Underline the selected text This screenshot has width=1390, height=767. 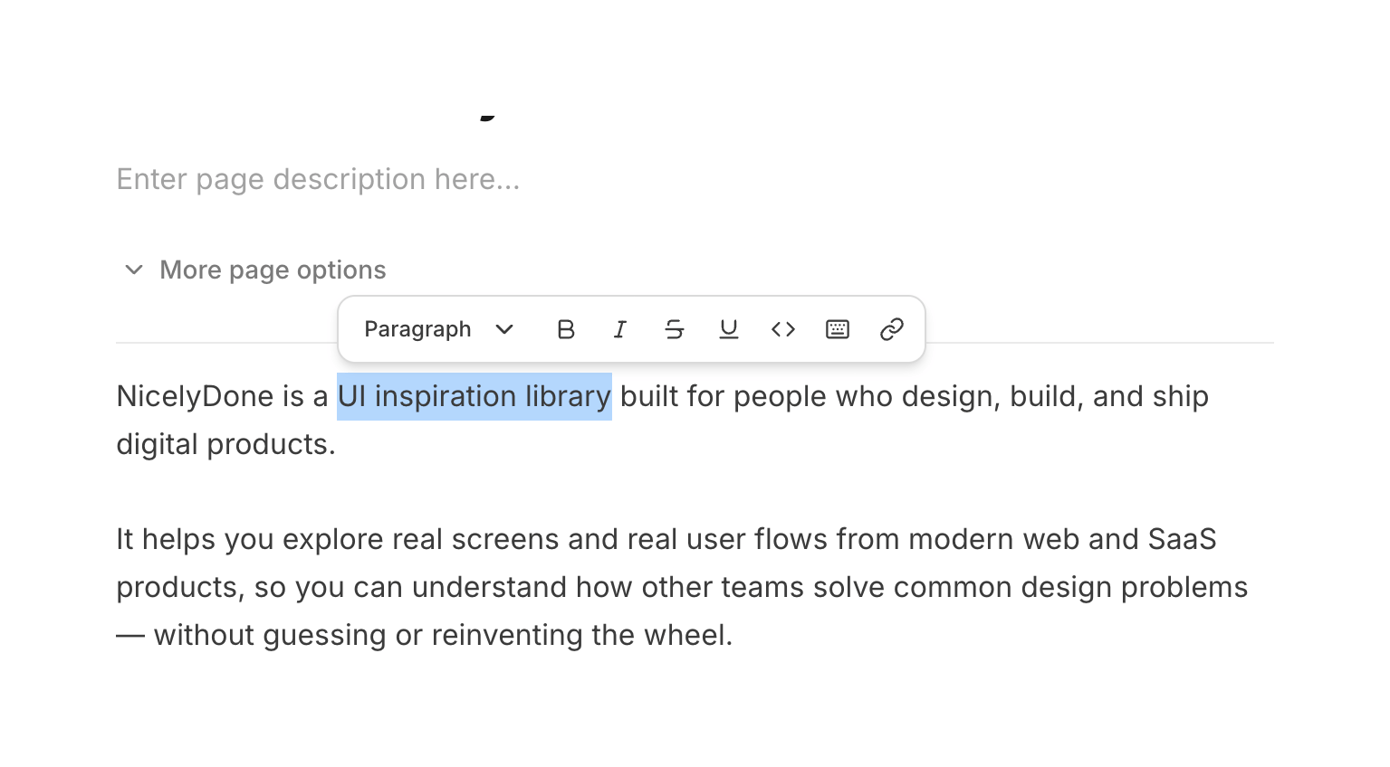pos(729,329)
